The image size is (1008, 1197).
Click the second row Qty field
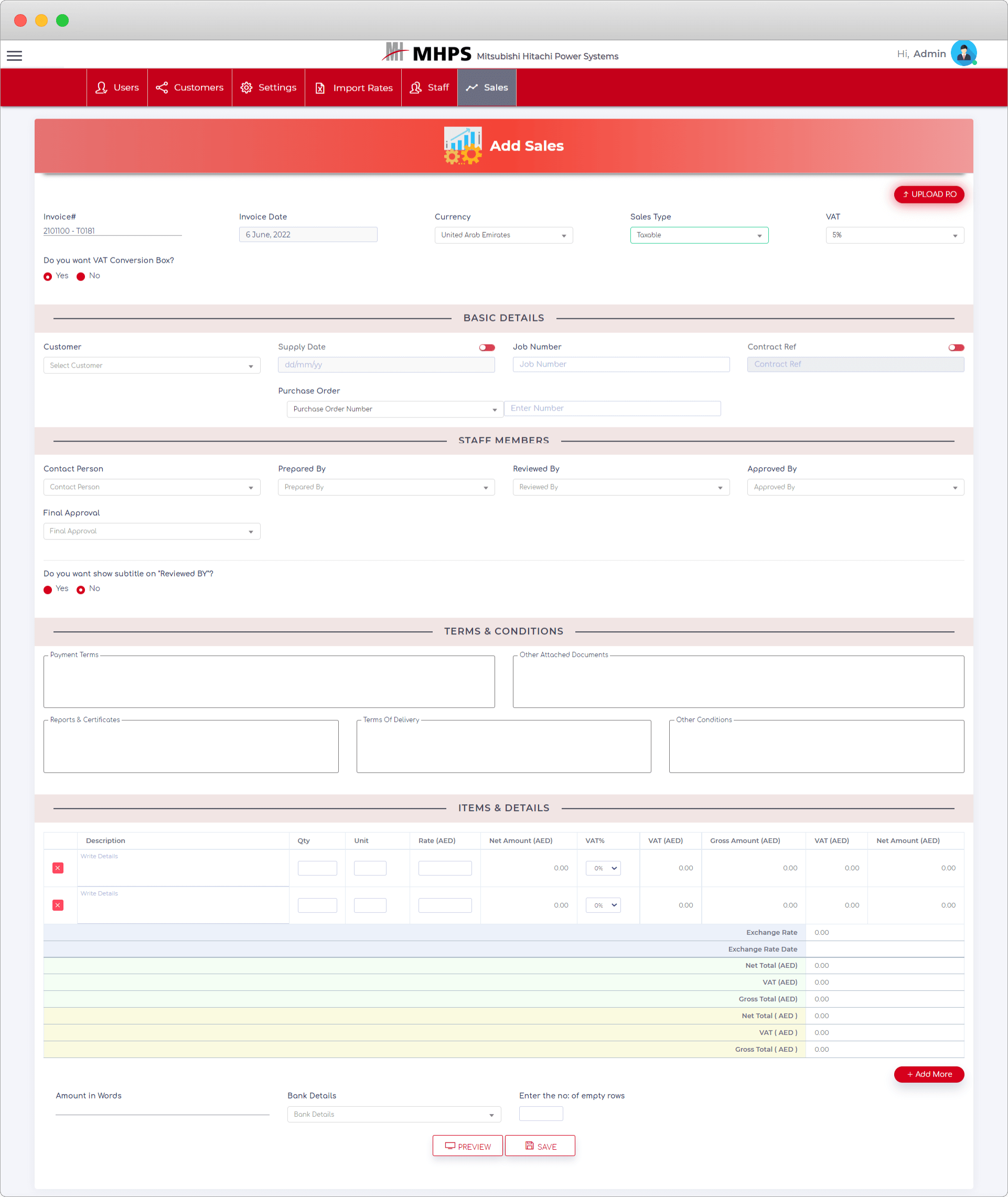317,905
